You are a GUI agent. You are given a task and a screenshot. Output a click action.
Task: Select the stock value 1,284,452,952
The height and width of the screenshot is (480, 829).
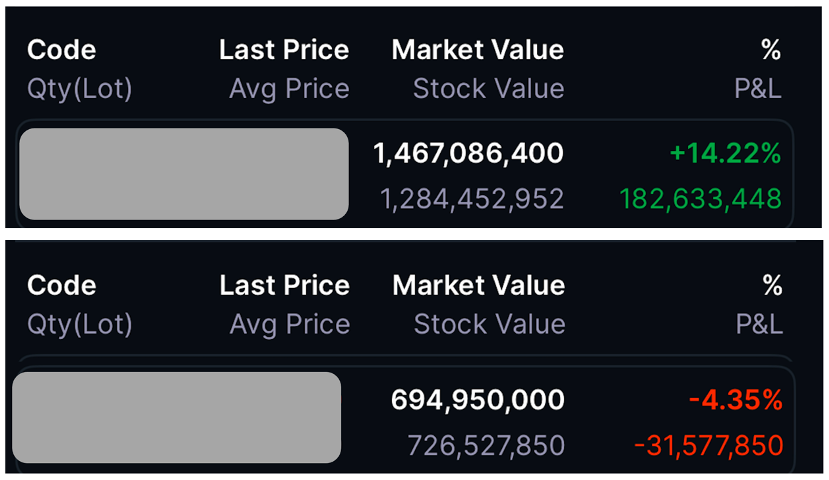pyautogui.click(x=472, y=198)
